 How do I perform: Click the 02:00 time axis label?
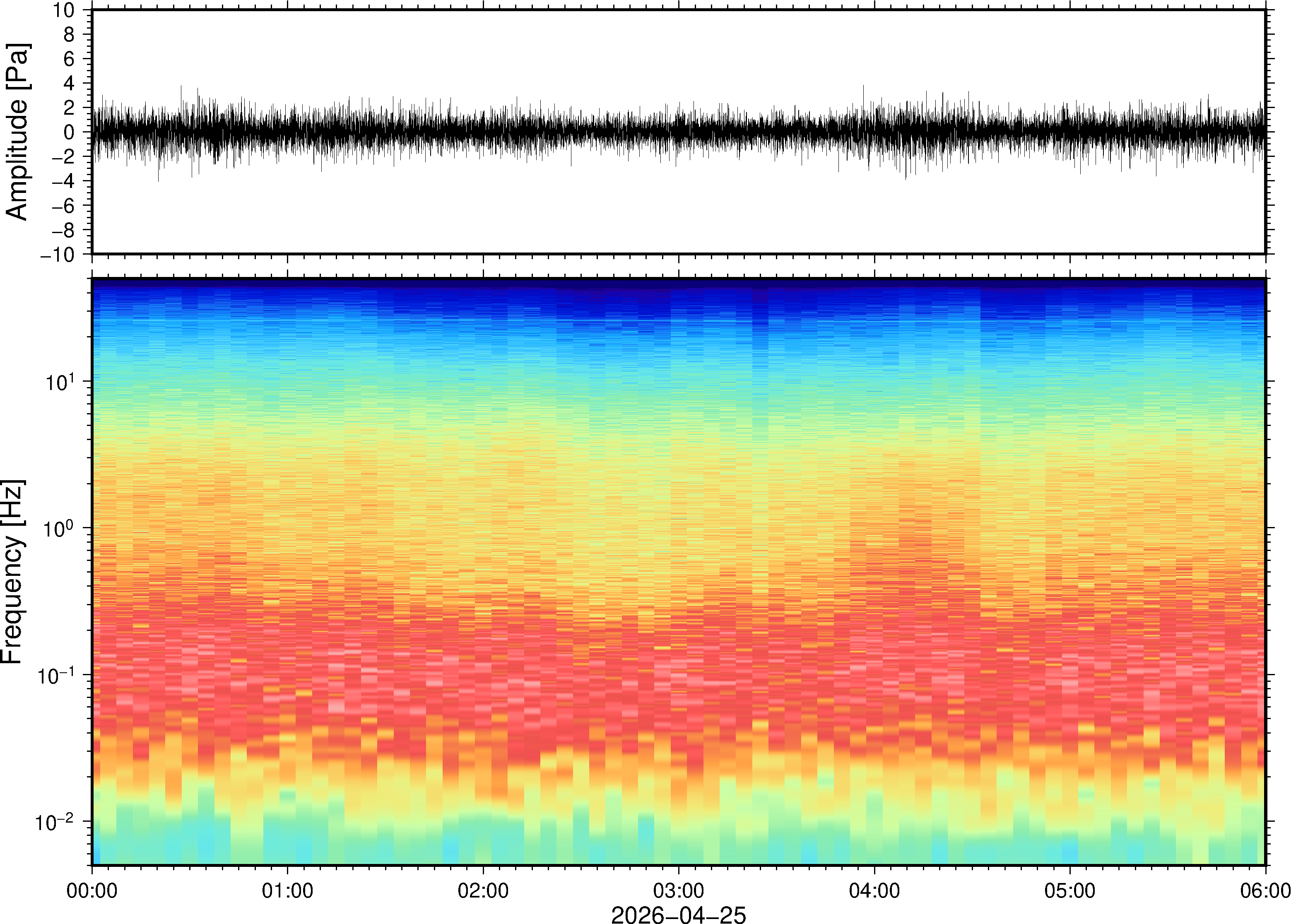[x=483, y=890]
